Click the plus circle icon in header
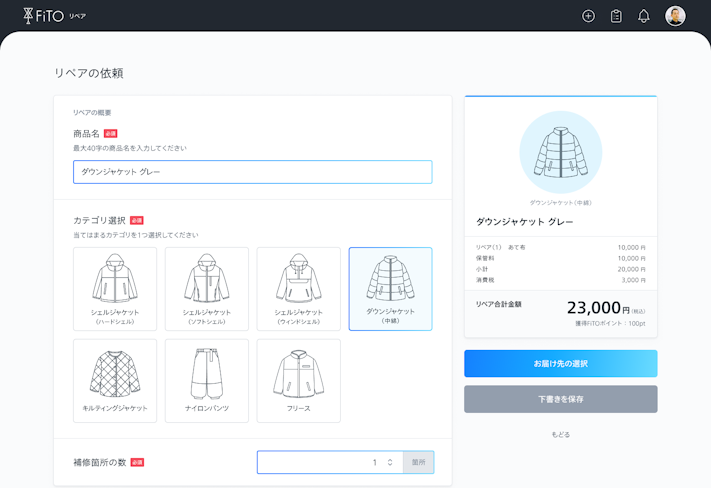711x488 pixels. (588, 16)
